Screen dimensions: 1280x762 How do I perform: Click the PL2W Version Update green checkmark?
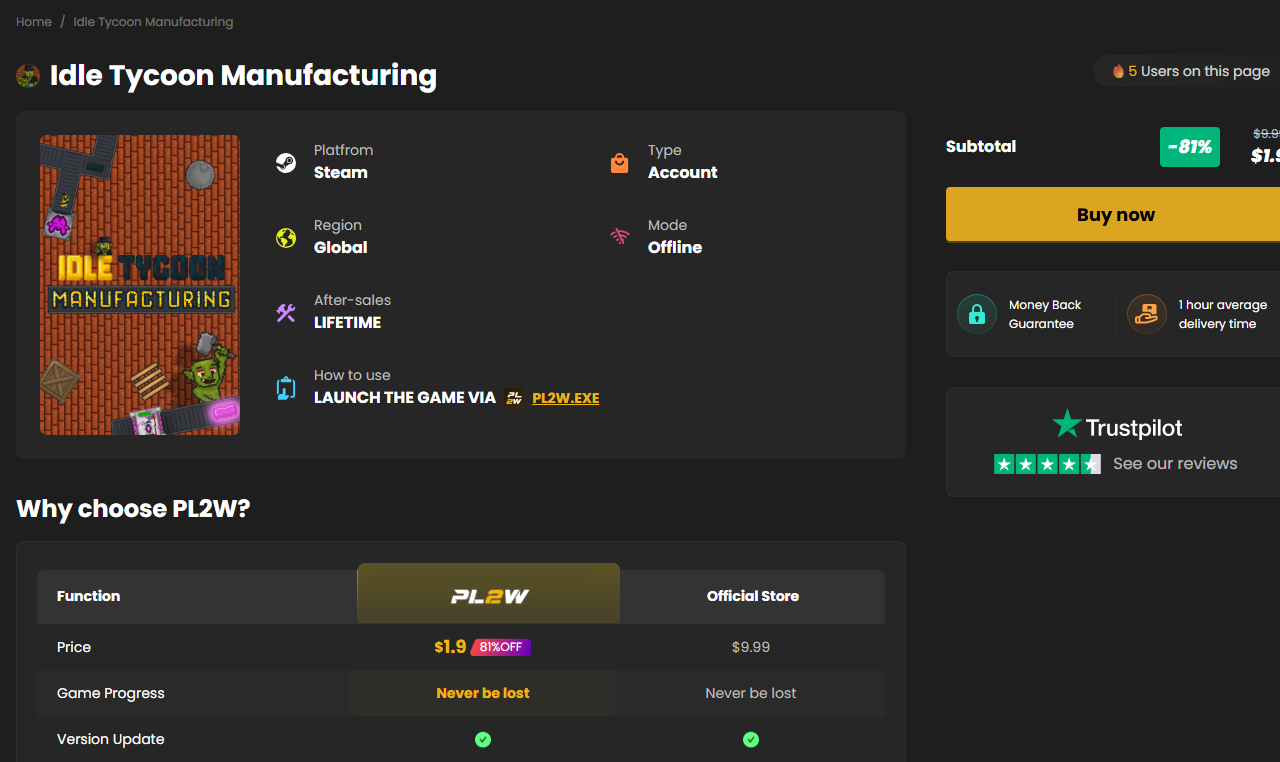click(x=483, y=740)
